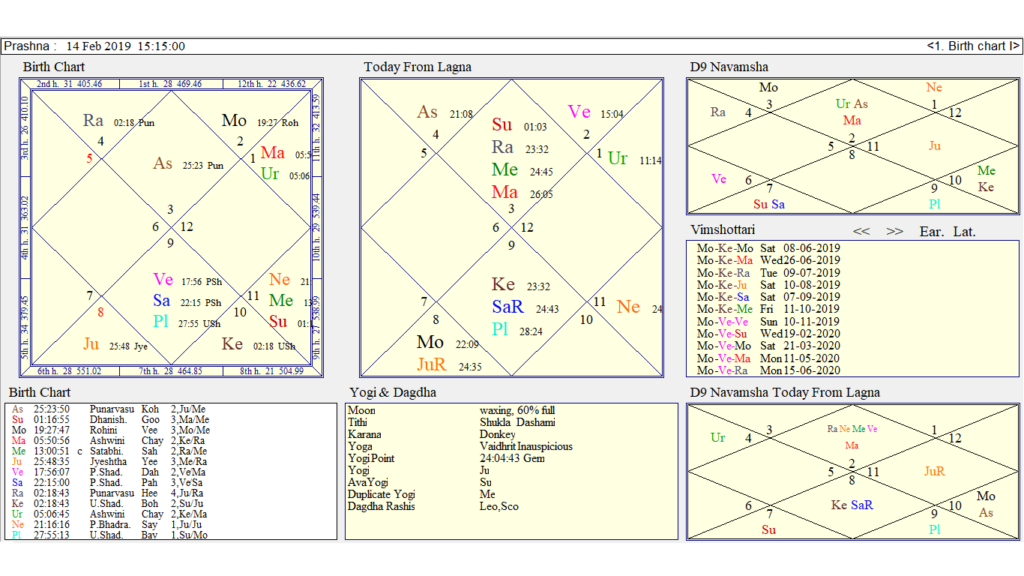Select the 'Su 01:16:55 Dhanish.' table row
The image size is (1024, 576).
coord(111,420)
